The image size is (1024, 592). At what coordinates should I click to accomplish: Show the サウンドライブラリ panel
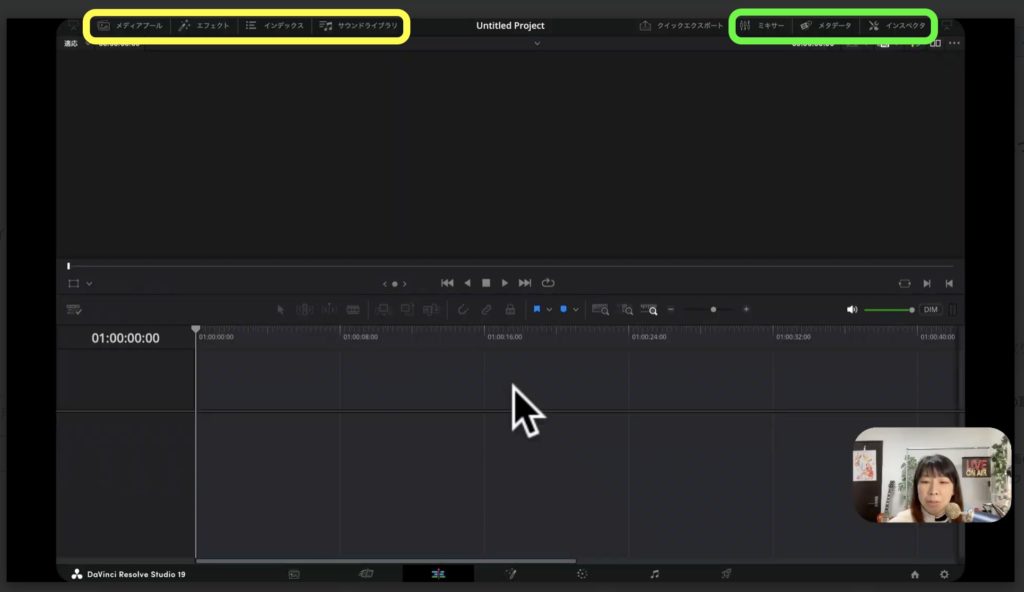tap(358, 25)
